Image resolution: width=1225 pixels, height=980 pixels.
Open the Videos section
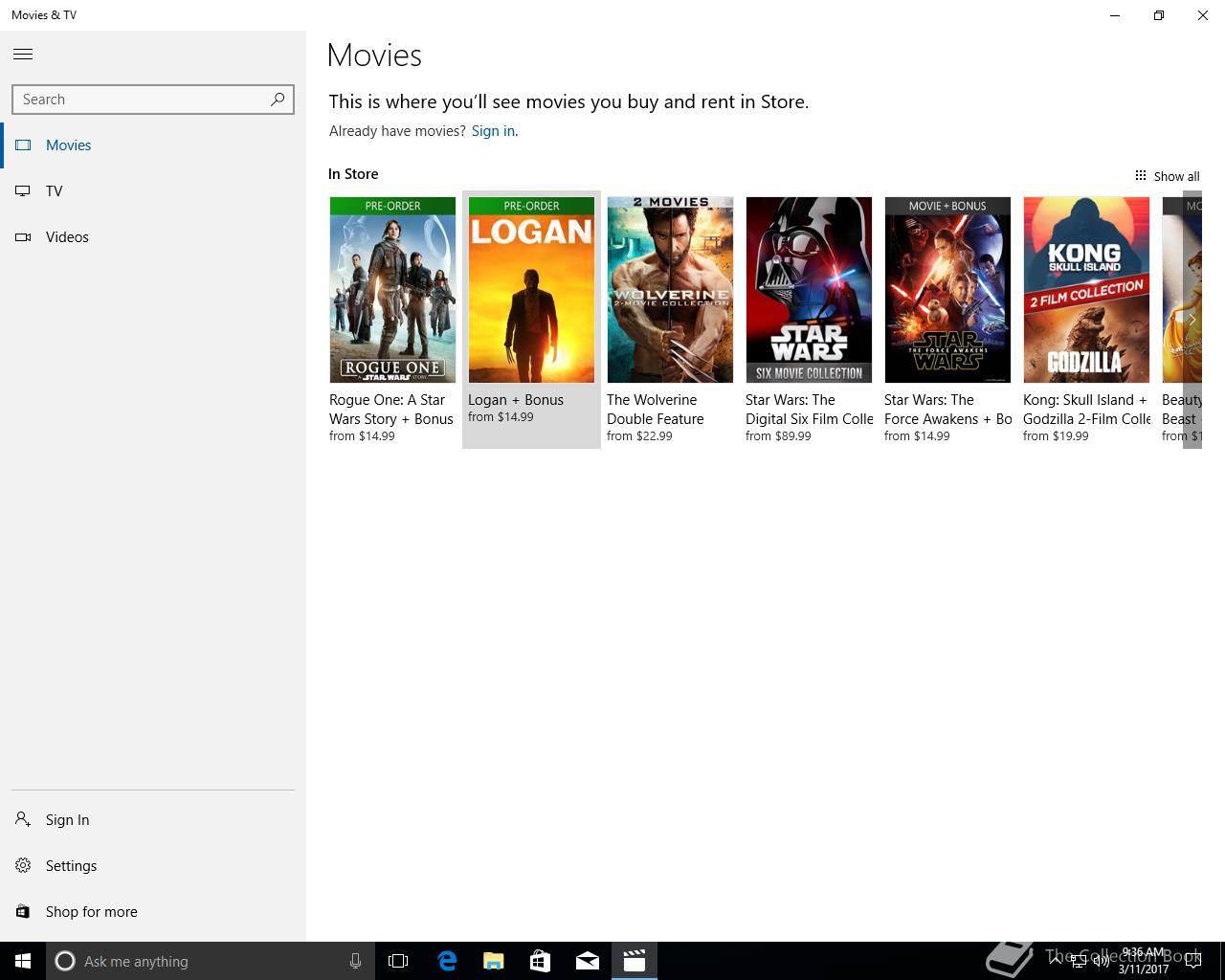[x=153, y=237]
